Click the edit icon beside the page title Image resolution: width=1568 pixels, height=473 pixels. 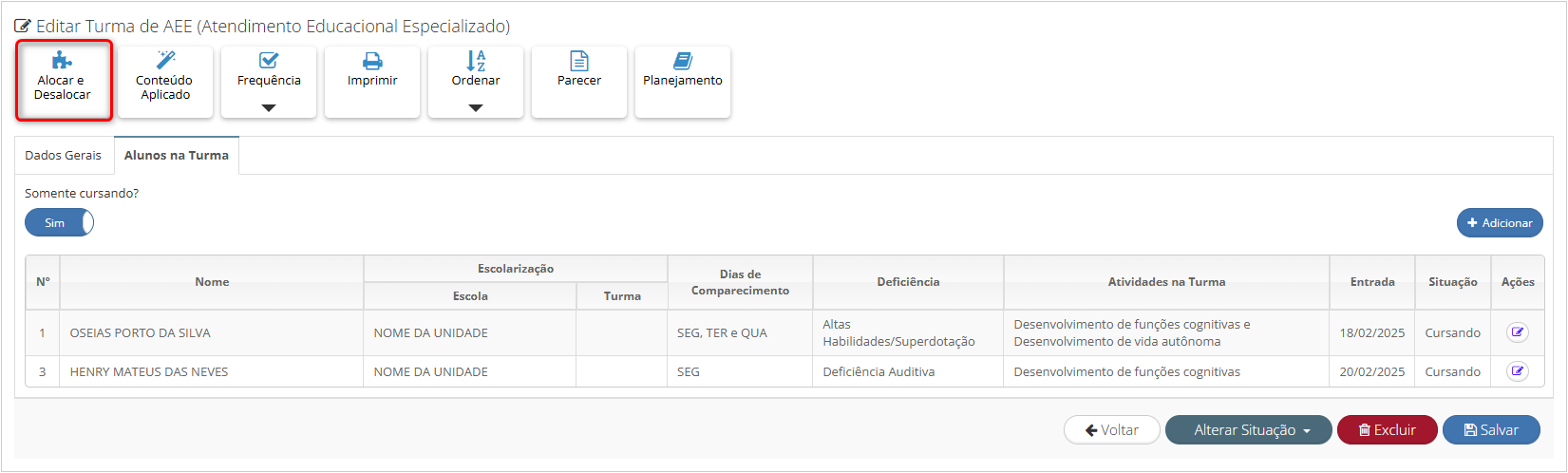pyautogui.click(x=23, y=27)
